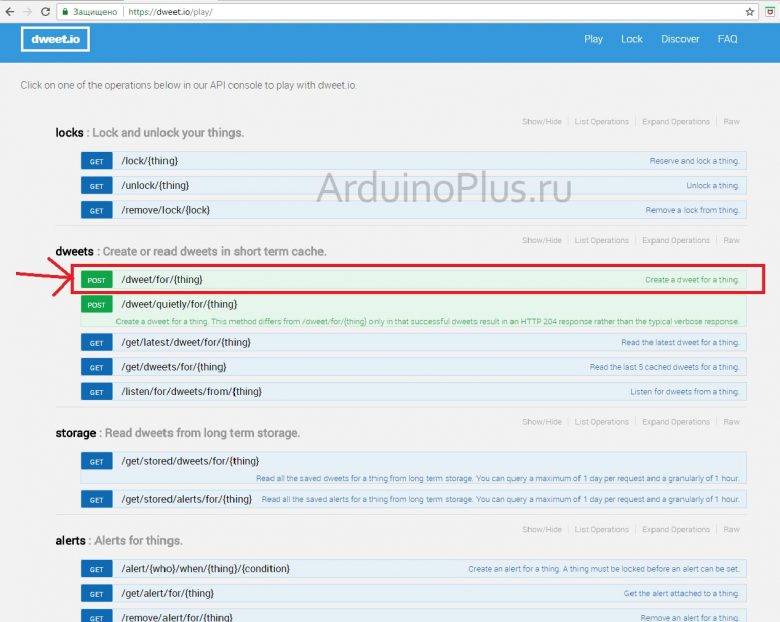Click 'Create a dweet for a thing' description

[x=692, y=280]
